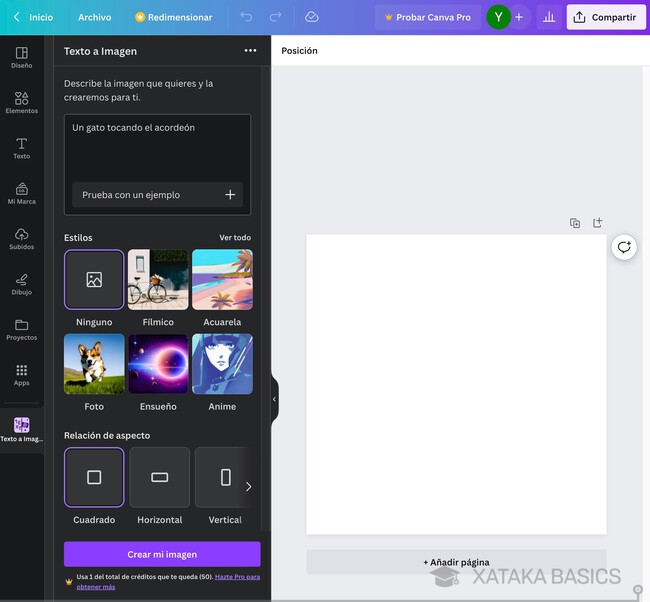The width and height of the screenshot is (650, 602).
Task: Select the Acuarela style thumbnail
Action: pos(222,280)
